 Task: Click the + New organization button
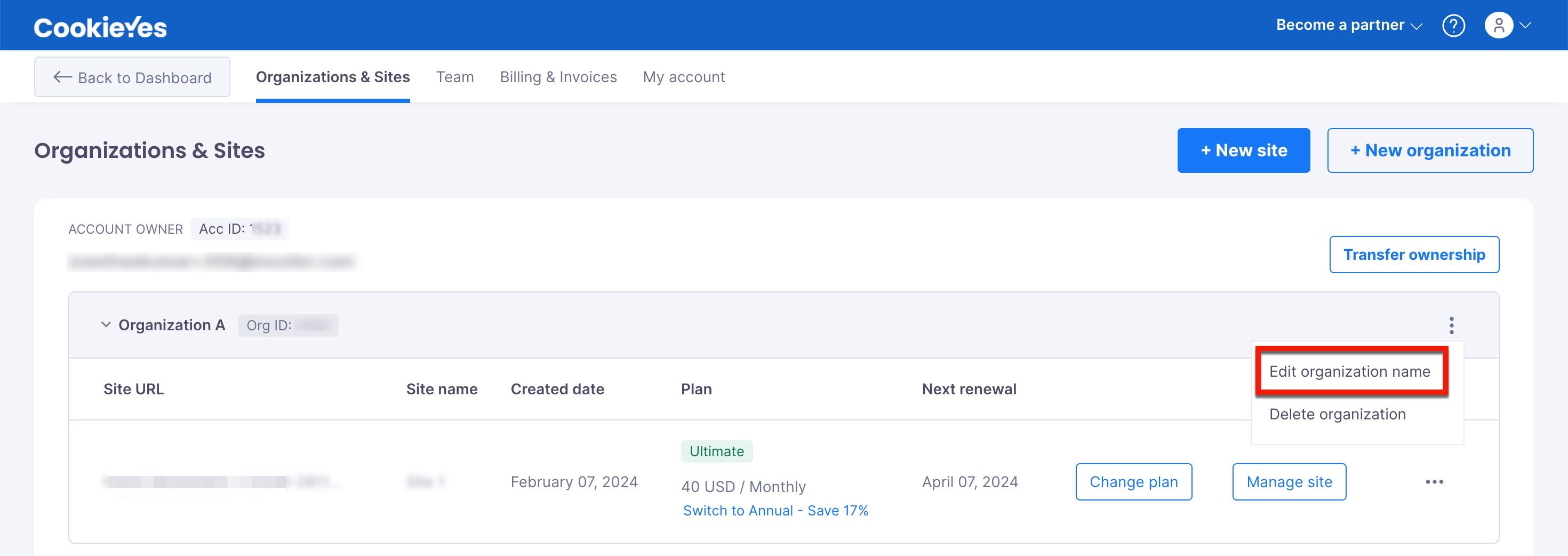click(1430, 150)
